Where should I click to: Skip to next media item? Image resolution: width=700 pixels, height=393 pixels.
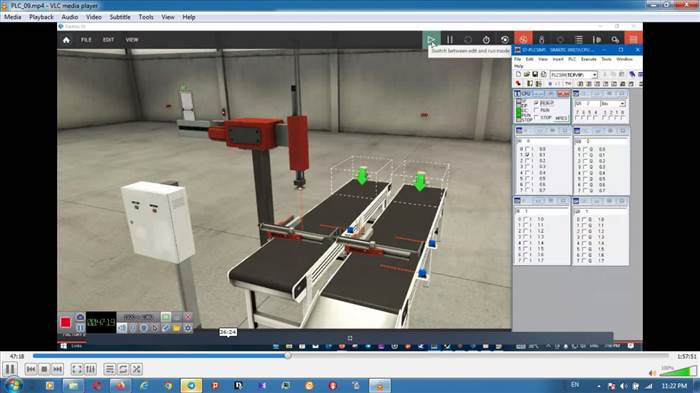click(x=58, y=369)
